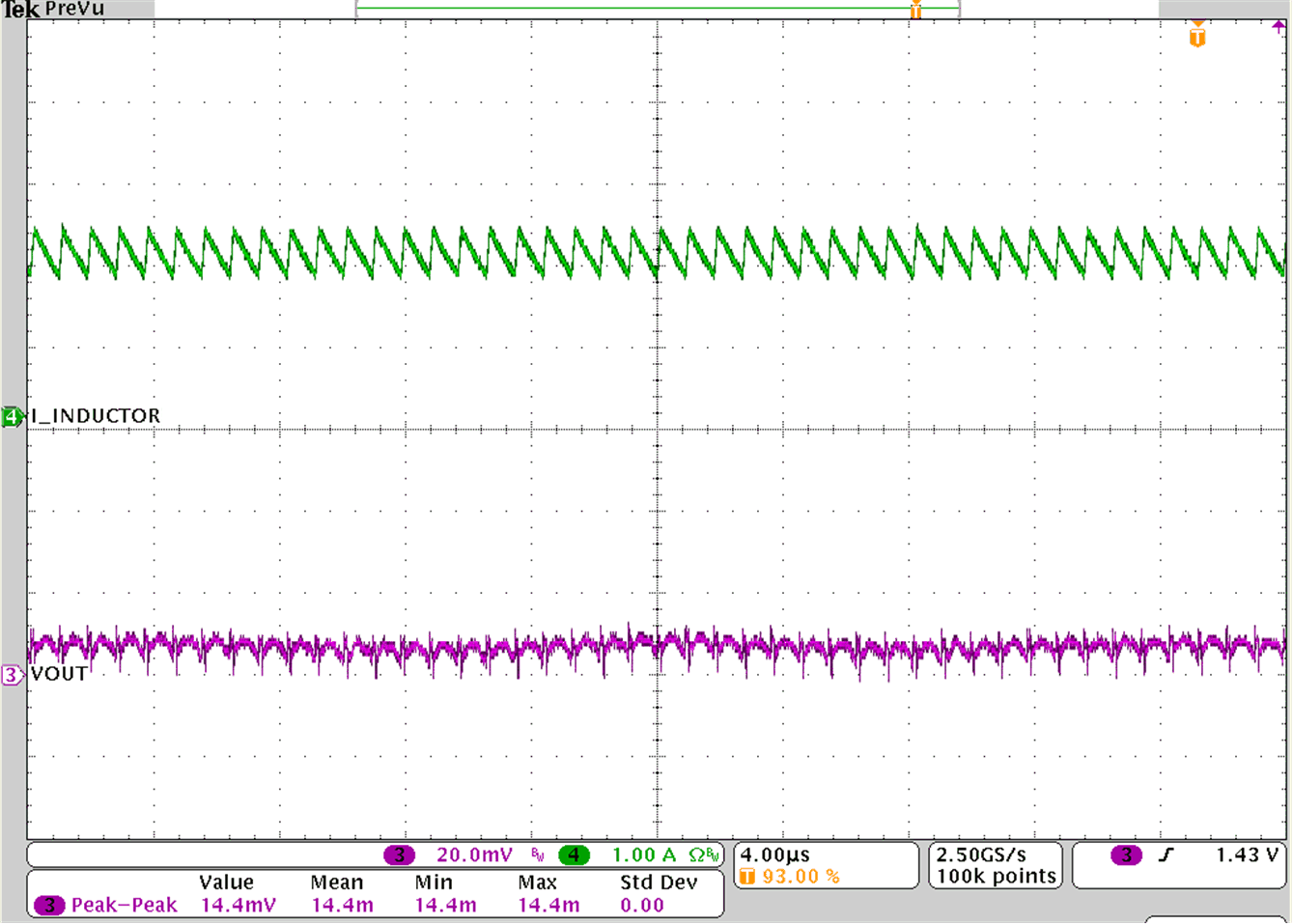Screen dimensions: 1293x924
Task: Click the green 4 badge beside 1.00 A
Action: (x=575, y=854)
